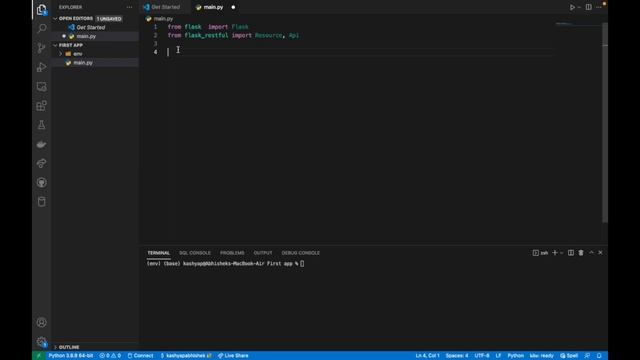640x360 pixels.
Task: Open Extensions view
Action: tap(42, 106)
